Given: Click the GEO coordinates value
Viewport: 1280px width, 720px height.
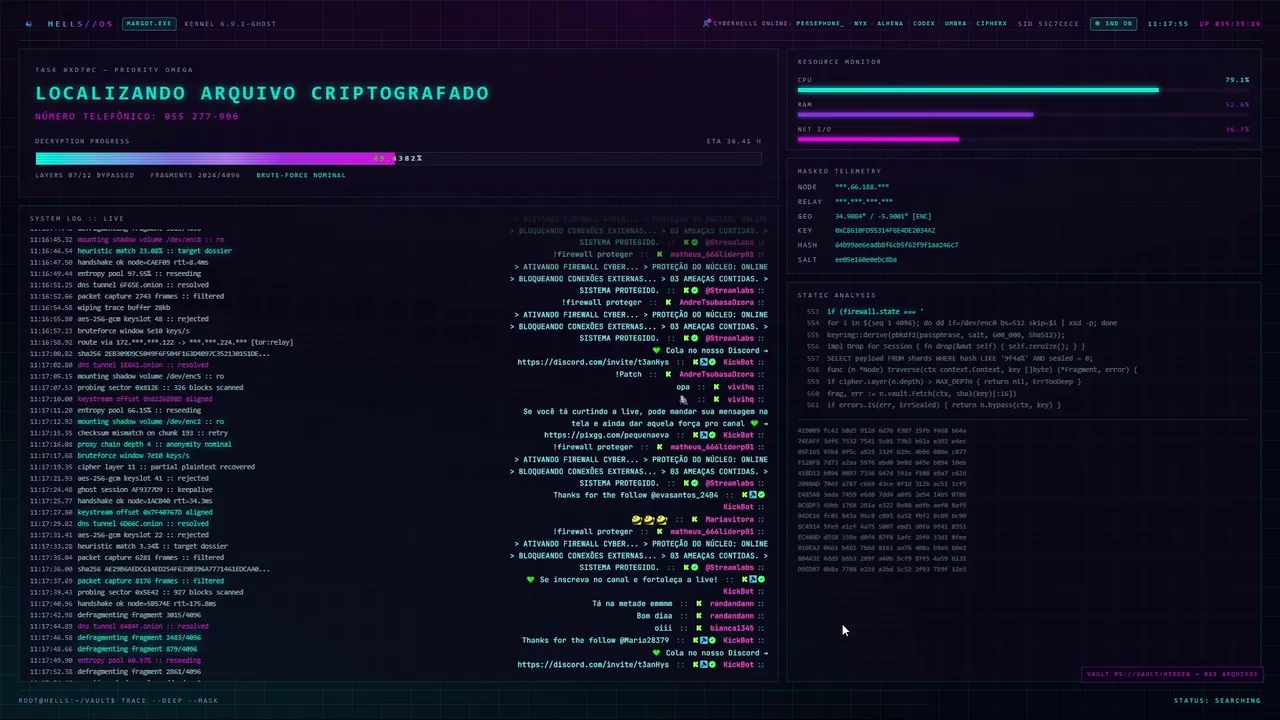Looking at the screenshot, I should click(883, 216).
